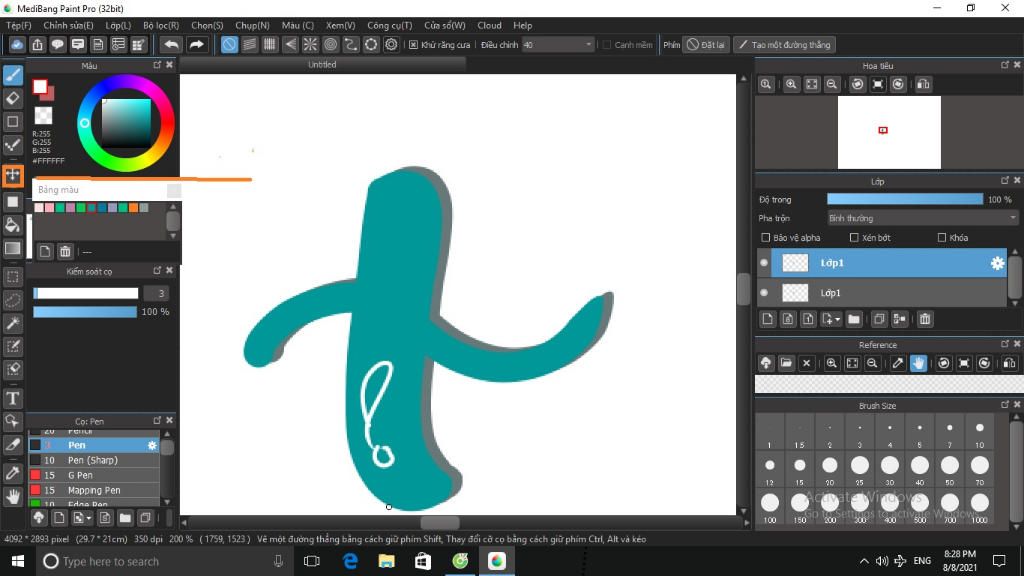Hide the highlighted Lớp1 layer
The height and width of the screenshot is (576, 1024).
[764, 263]
